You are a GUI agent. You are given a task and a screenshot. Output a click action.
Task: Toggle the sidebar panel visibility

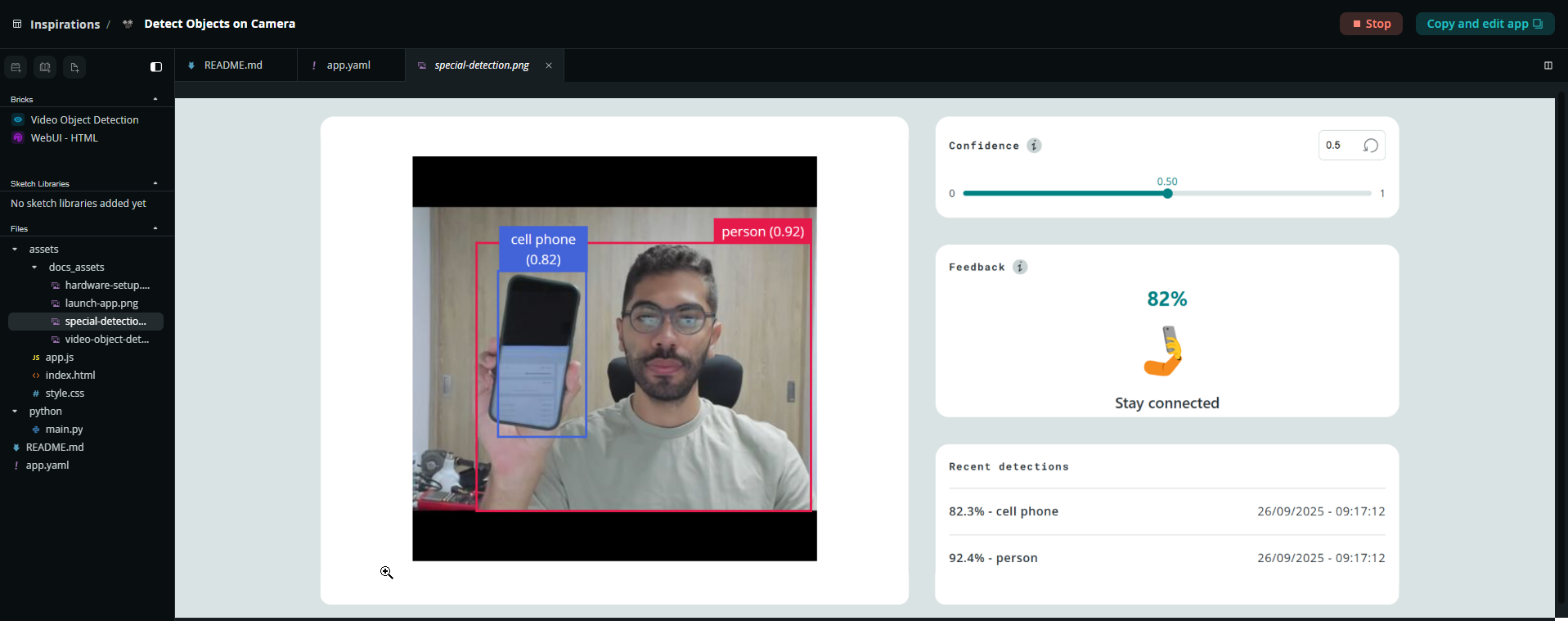(x=156, y=67)
